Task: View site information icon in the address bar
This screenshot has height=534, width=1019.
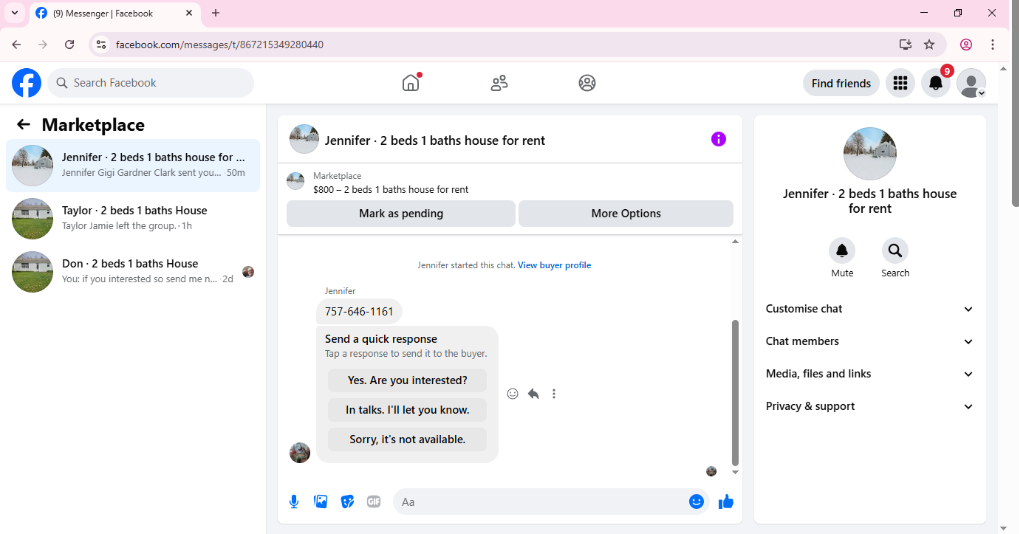Action: [x=101, y=44]
